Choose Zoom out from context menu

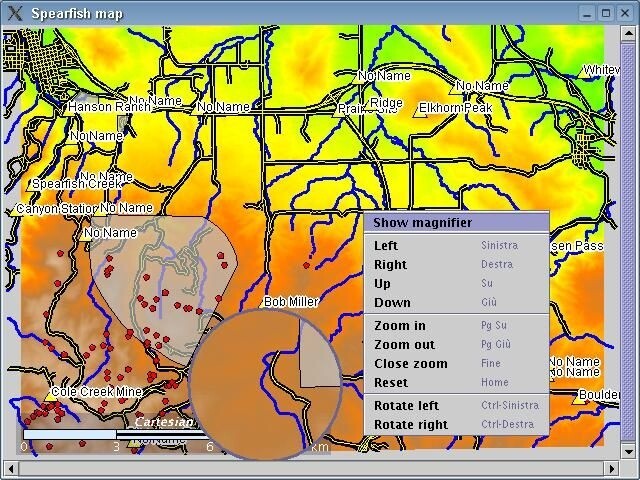(456, 345)
